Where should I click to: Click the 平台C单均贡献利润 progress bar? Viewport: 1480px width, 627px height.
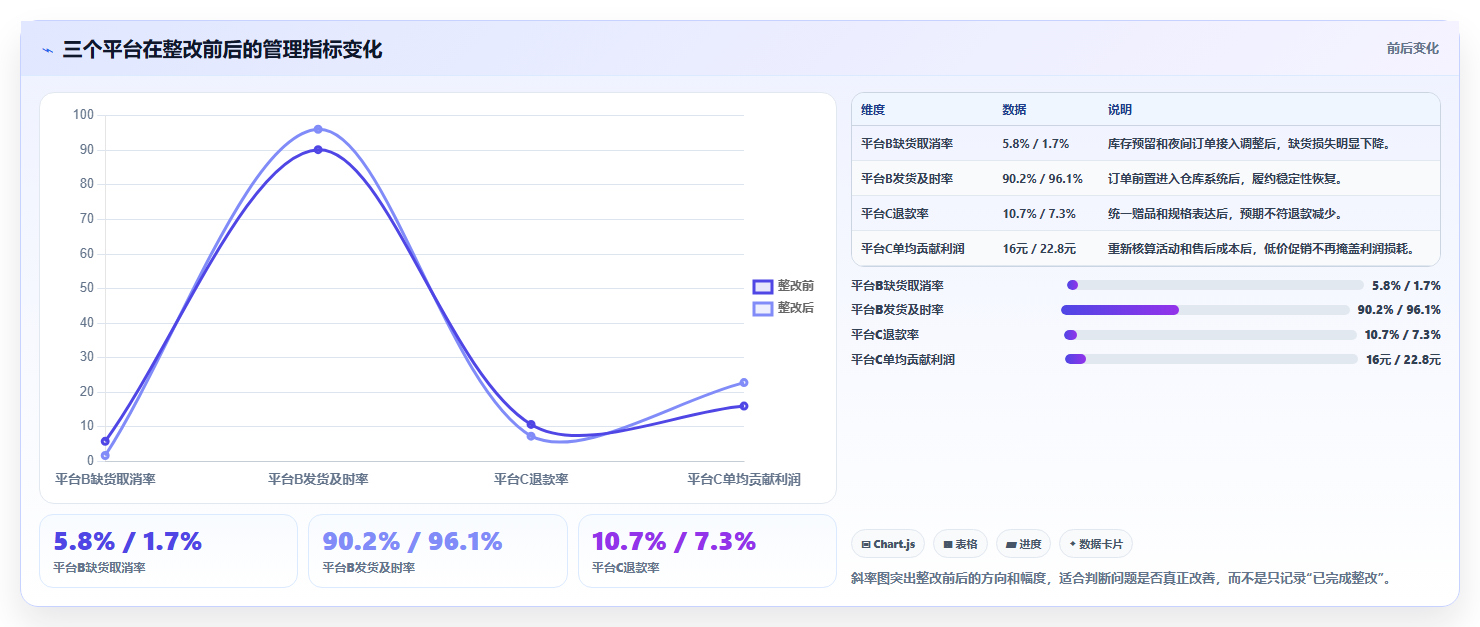(1211, 359)
